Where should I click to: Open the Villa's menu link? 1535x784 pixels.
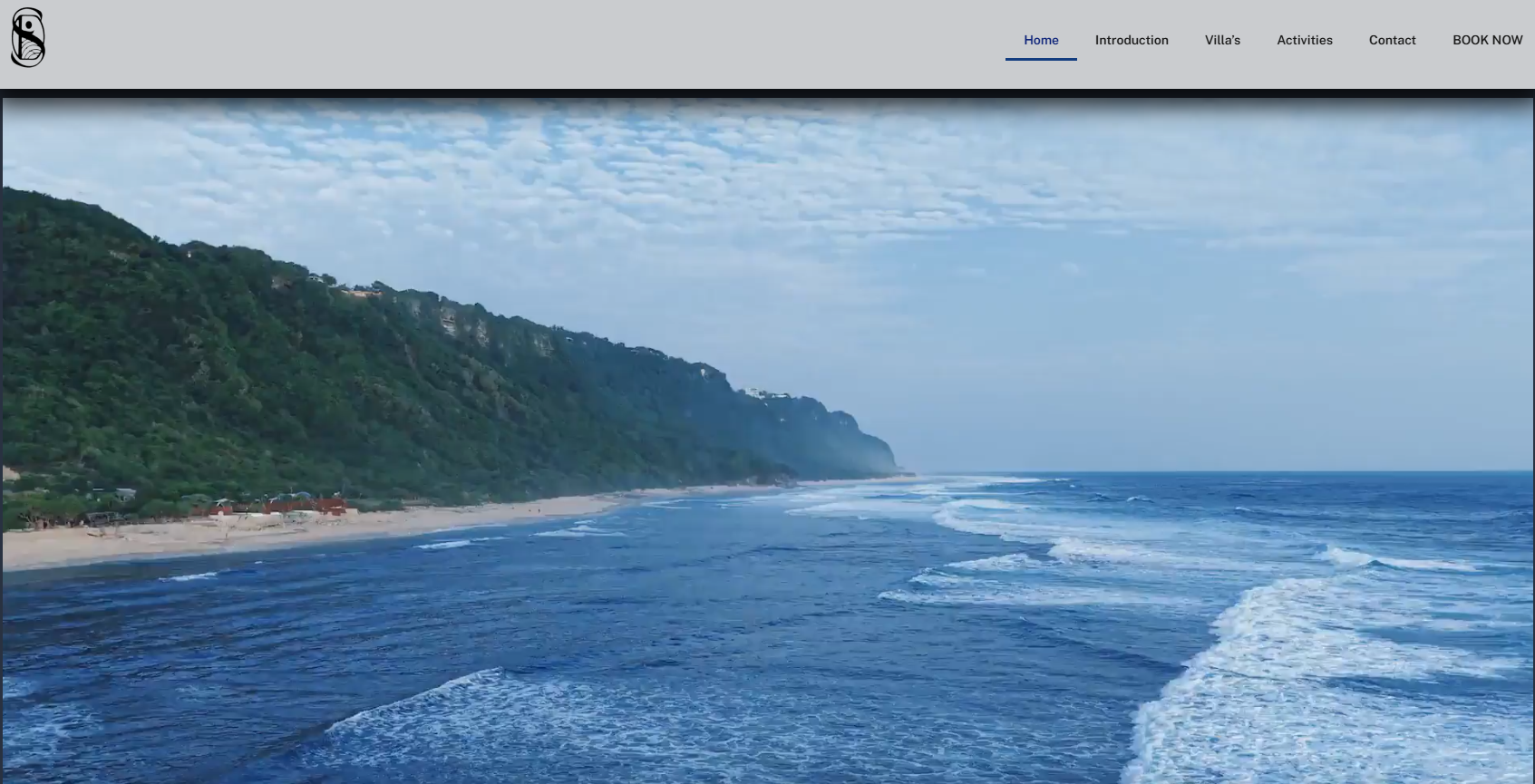coord(1222,40)
